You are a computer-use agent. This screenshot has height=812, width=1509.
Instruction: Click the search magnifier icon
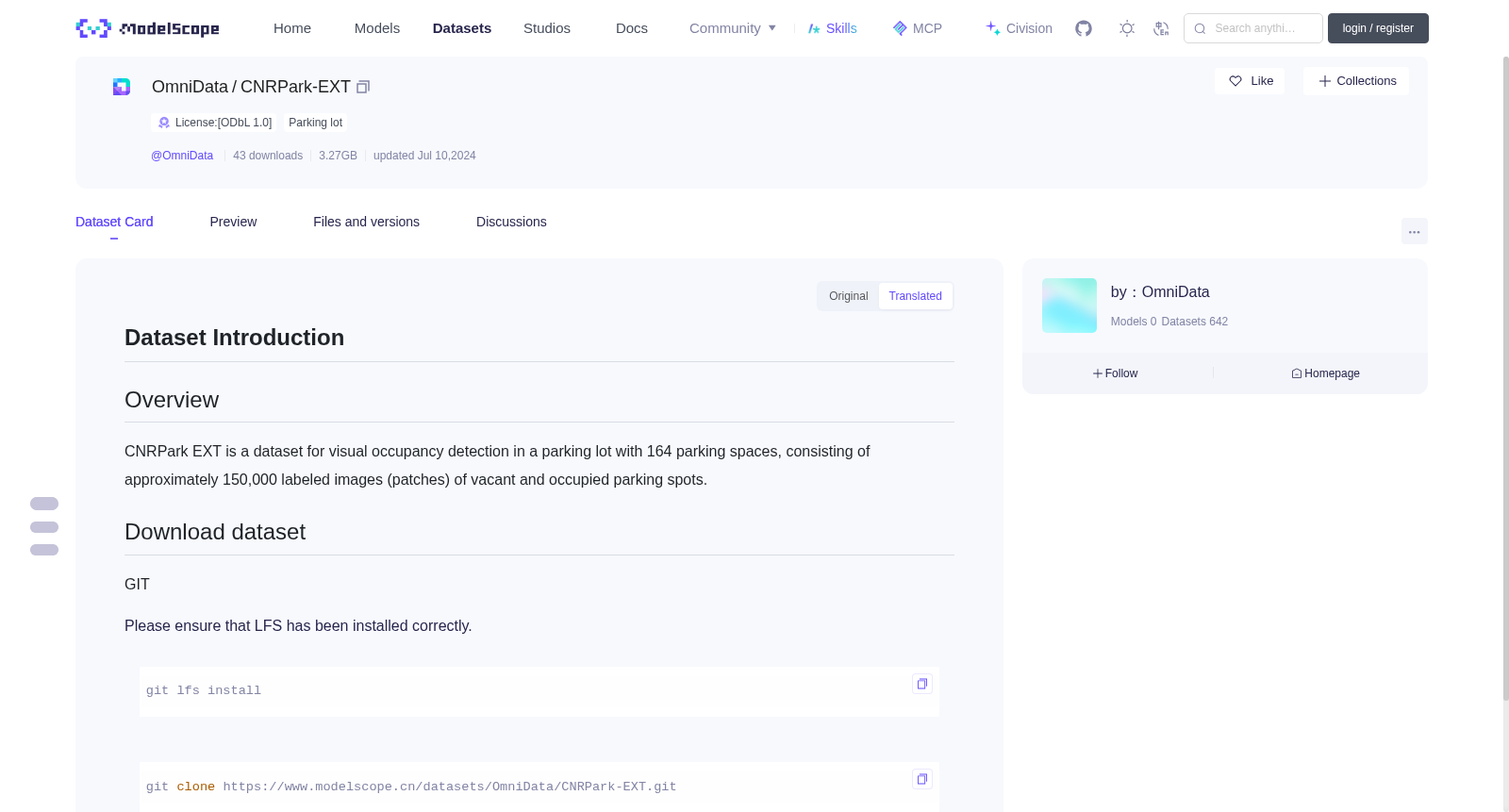pos(1200,28)
